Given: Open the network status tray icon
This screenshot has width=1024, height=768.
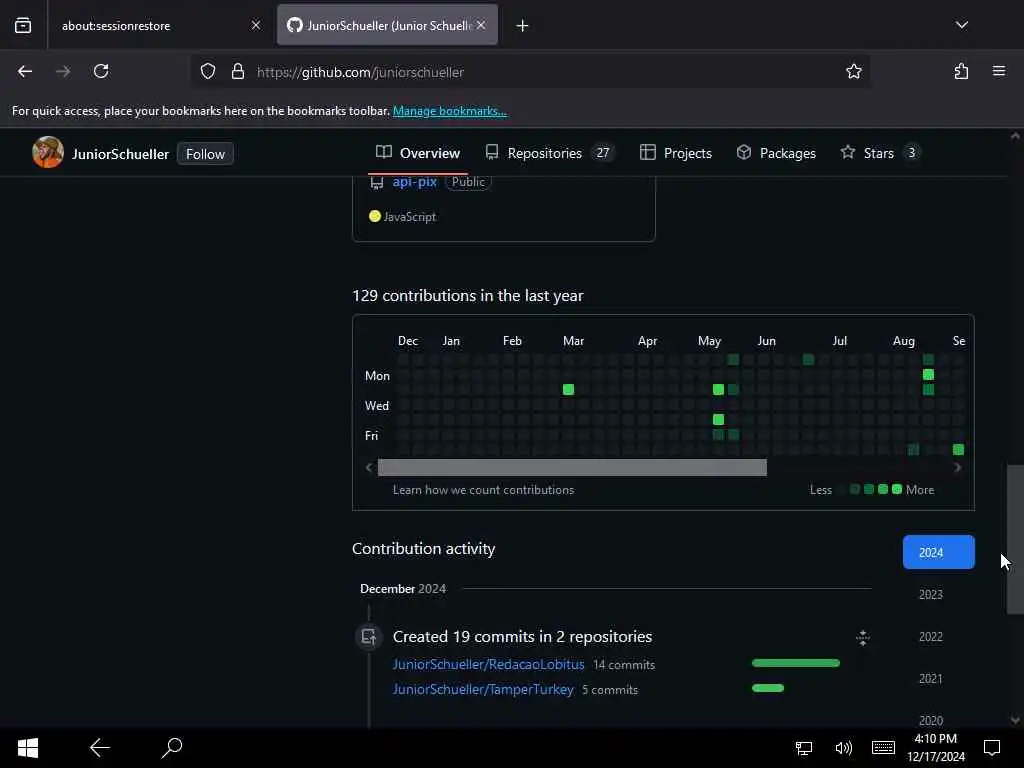Looking at the screenshot, I should pos(804,748).
